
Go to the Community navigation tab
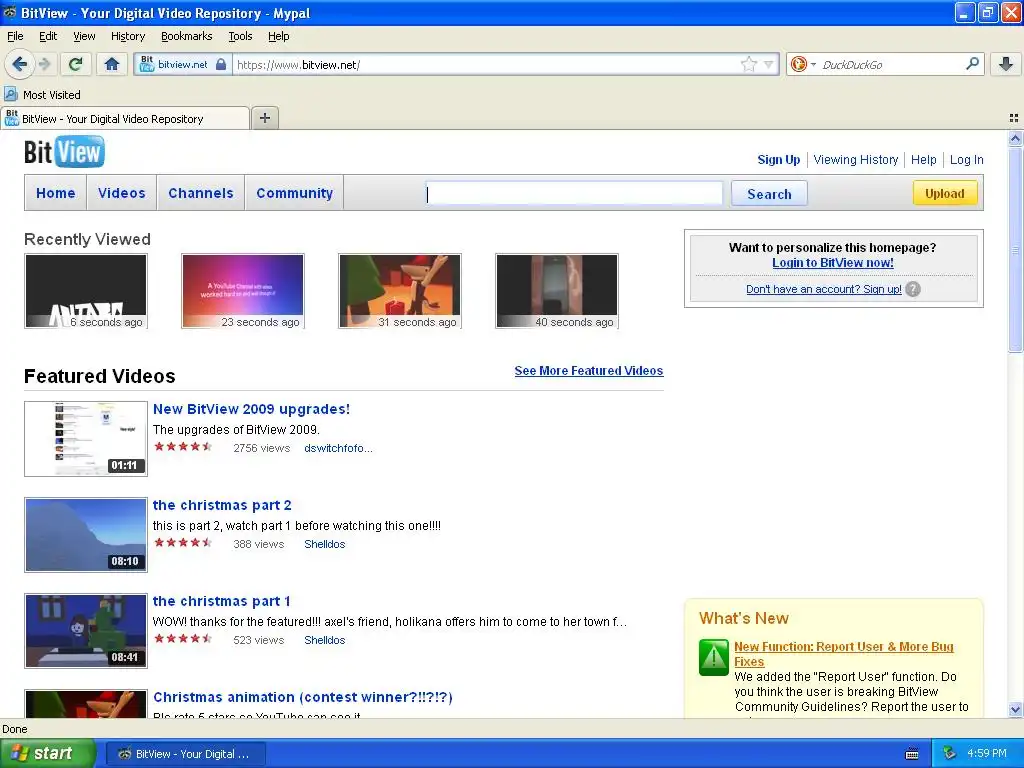[295, 193]
